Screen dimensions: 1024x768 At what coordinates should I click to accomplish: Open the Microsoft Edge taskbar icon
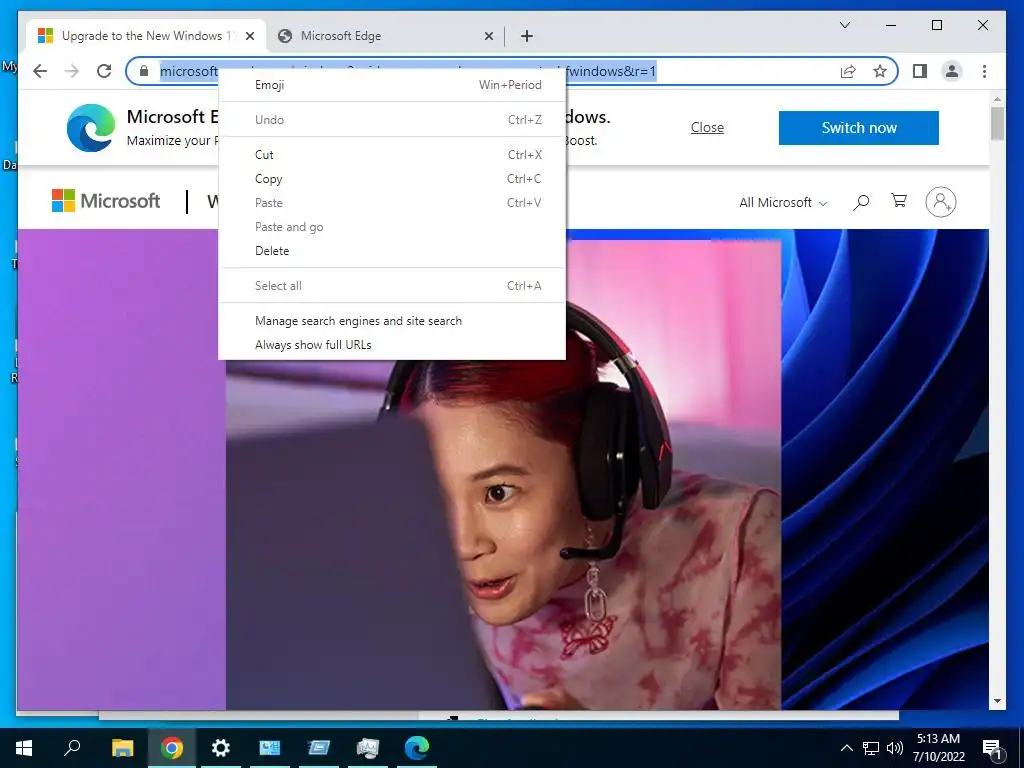(417, 748)
